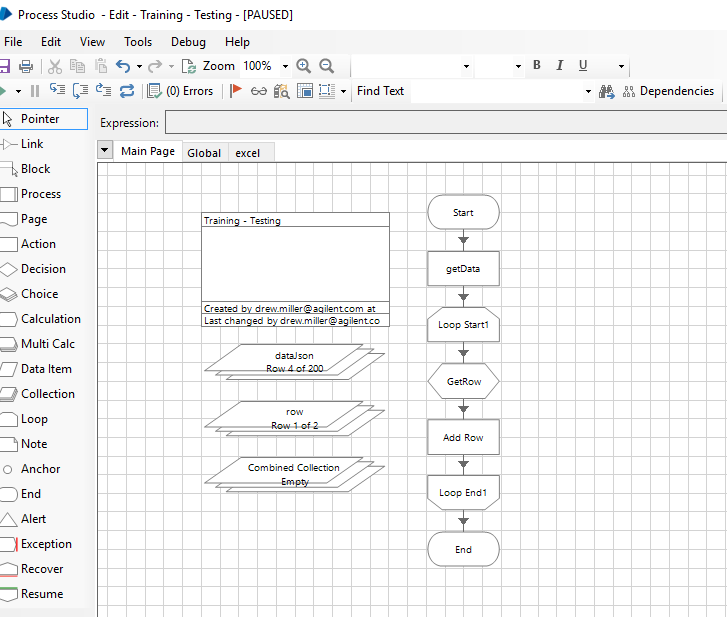Click the breakpoint flag icon
This screenshot has width=727, height=617.
[x=237, y=91]
